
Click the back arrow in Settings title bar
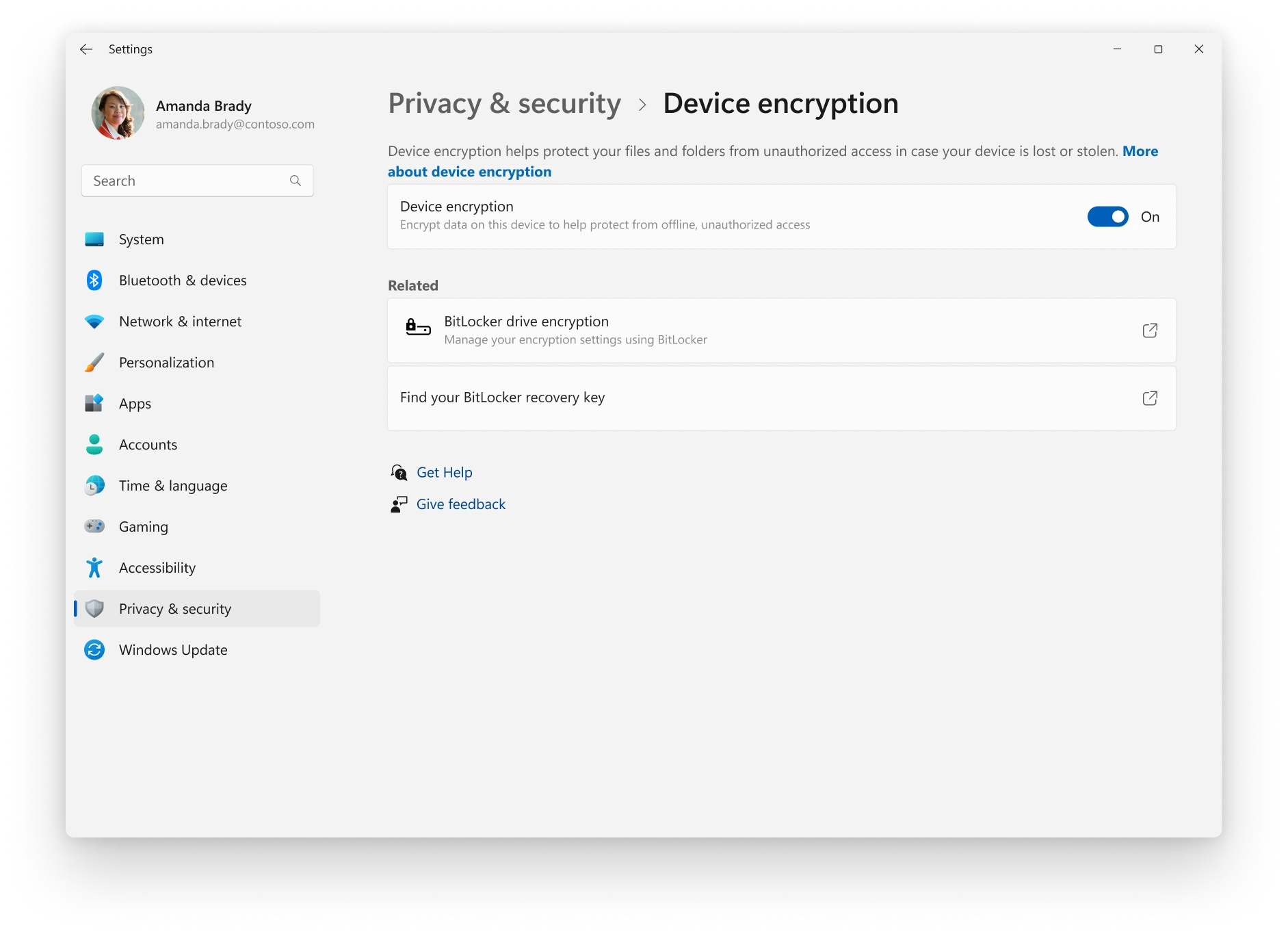pyautogui.click(x=86, y=49)
